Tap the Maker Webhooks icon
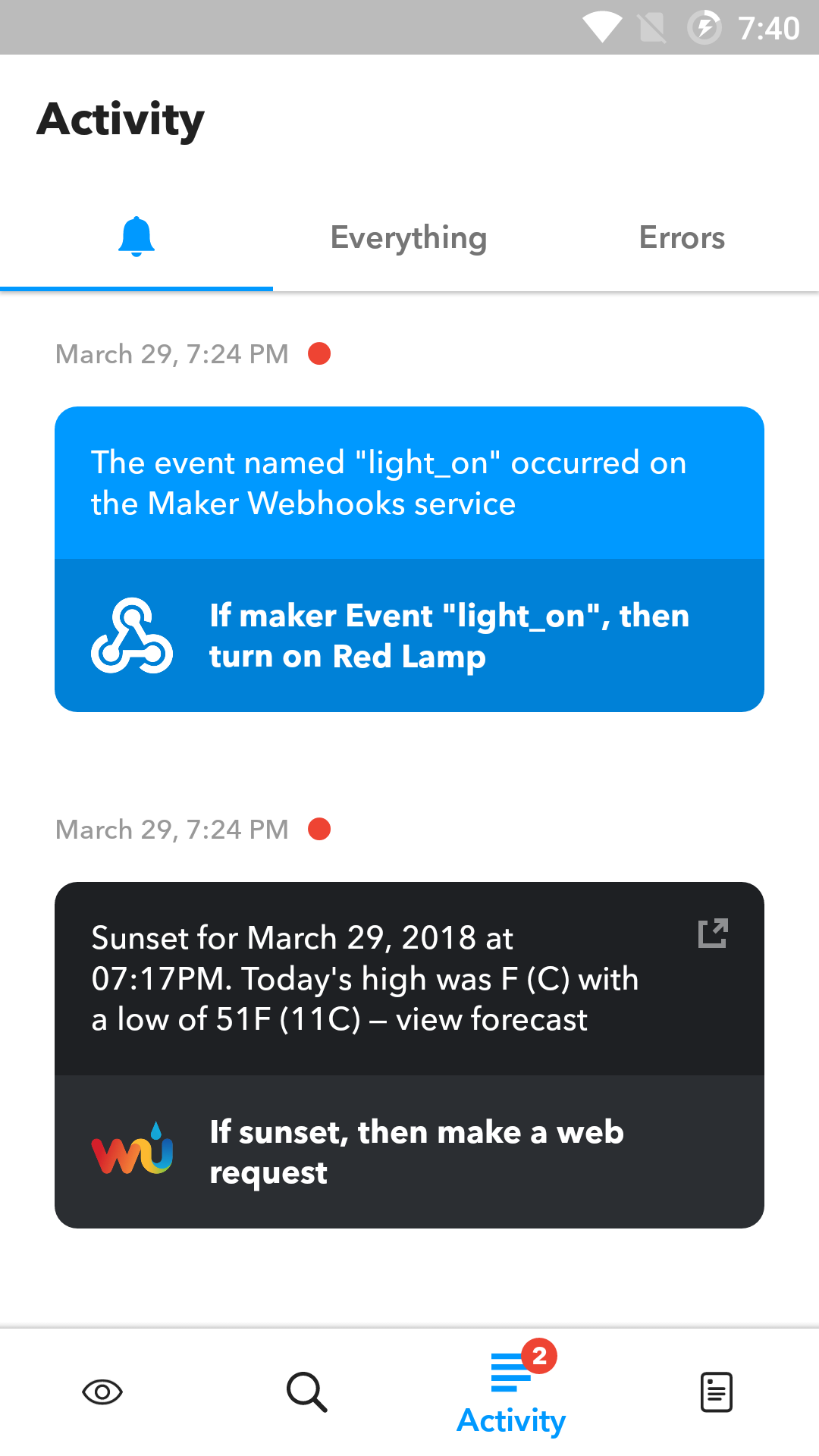Image resolution: width=819 pixels, height=1456 pixels. [132, 635]
